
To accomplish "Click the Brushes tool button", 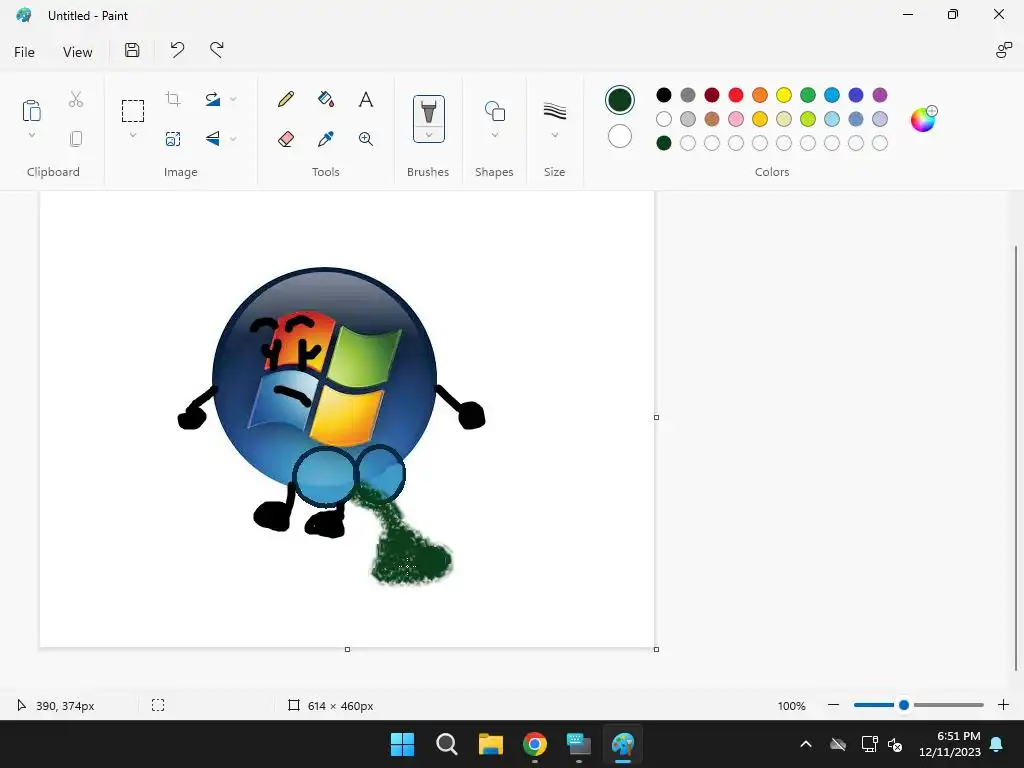I will coord(428,111).
